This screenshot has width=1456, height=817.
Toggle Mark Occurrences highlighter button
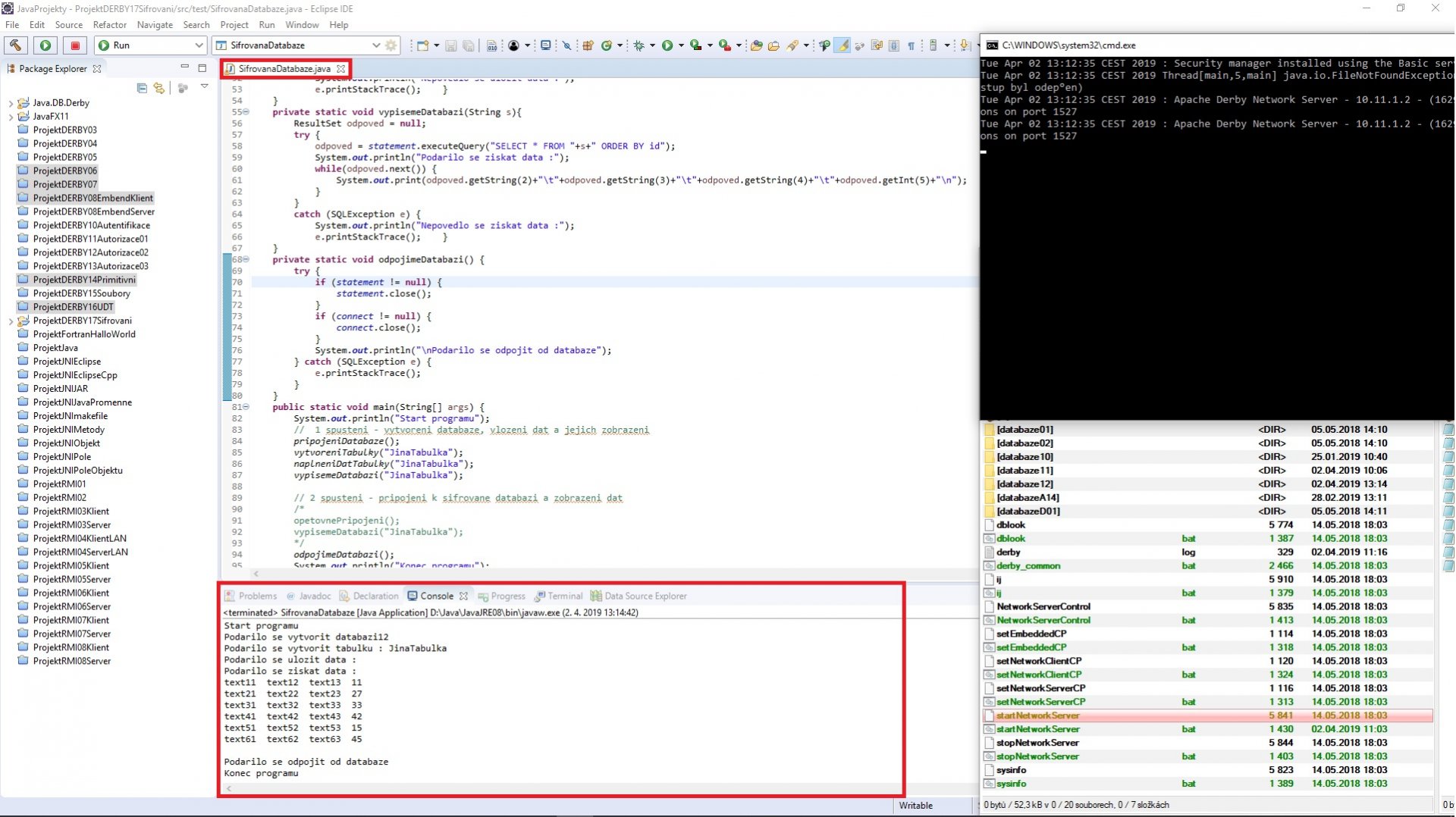[843, 45]
